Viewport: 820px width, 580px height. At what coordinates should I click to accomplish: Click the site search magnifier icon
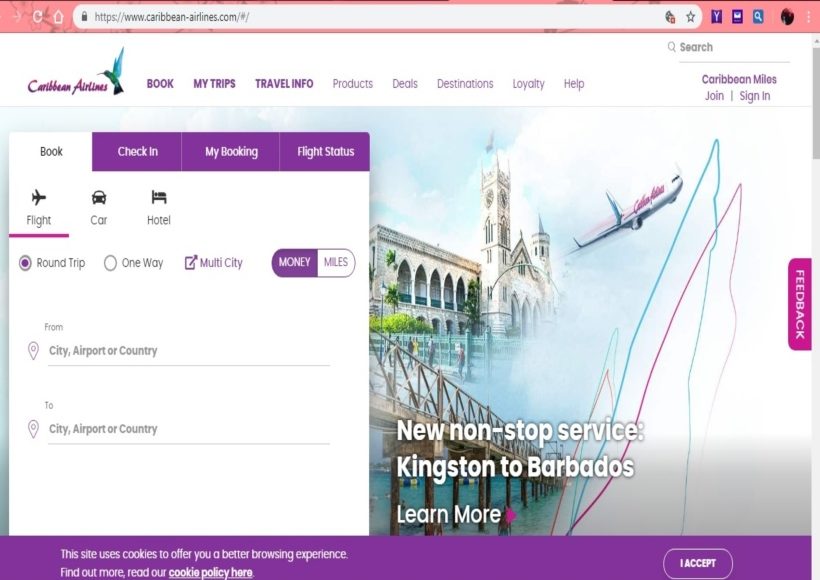coord(671,47)
